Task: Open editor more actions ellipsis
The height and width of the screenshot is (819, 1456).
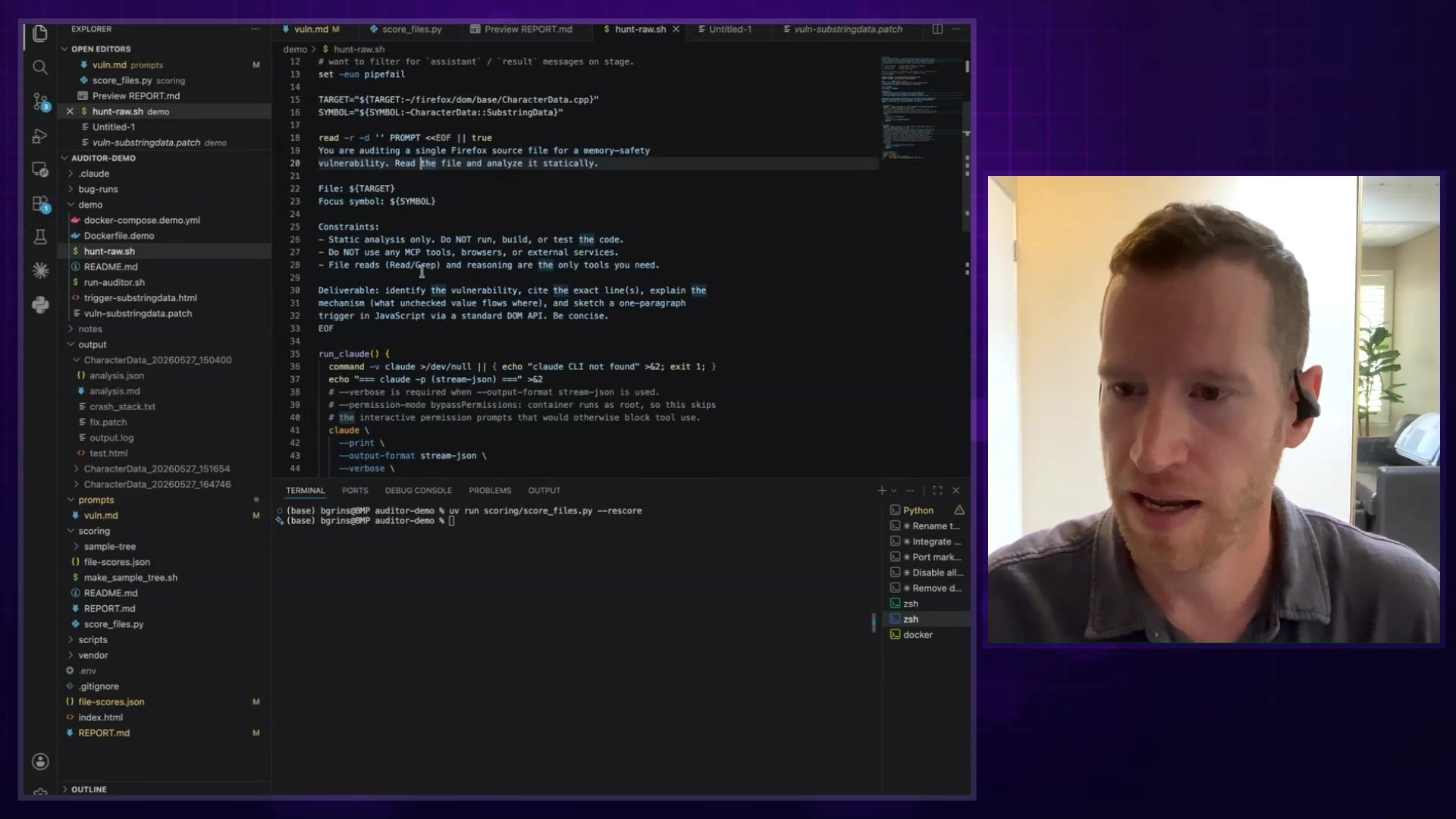Action: point(956,29)
